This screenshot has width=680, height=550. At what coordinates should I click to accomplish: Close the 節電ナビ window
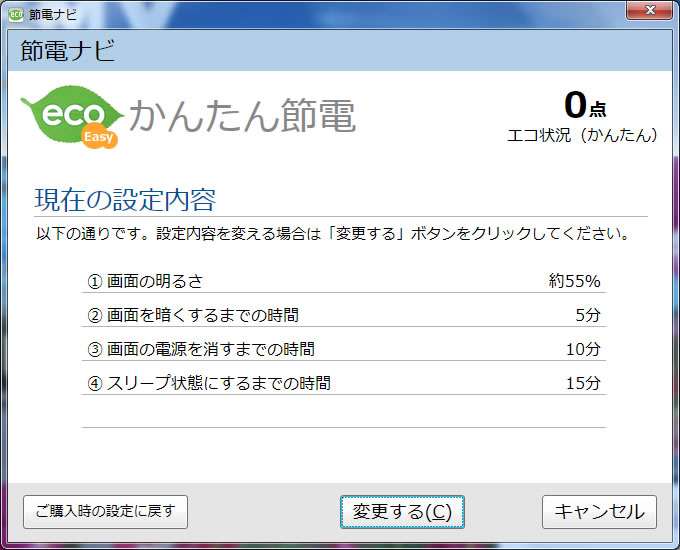tap(650, 11)
